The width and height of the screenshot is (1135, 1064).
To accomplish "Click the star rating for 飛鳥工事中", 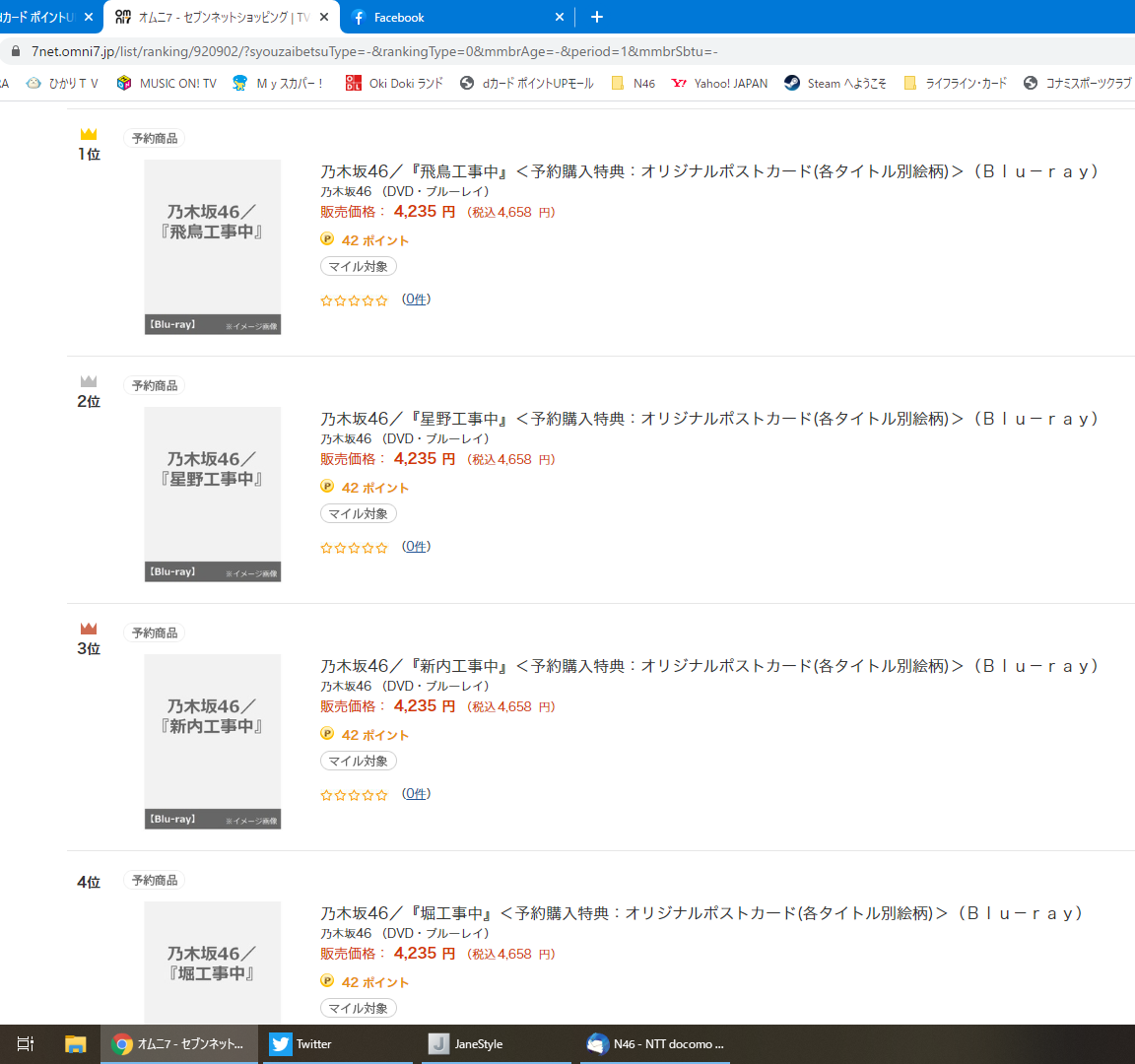I will [x=354, y=300].
